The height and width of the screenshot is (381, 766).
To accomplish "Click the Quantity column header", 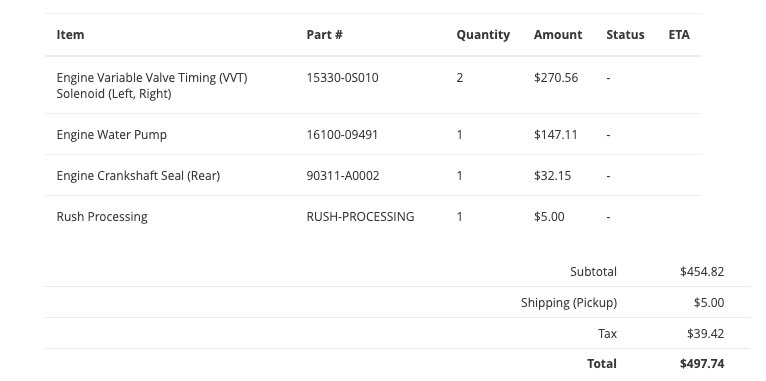I will tap(483, 35).
